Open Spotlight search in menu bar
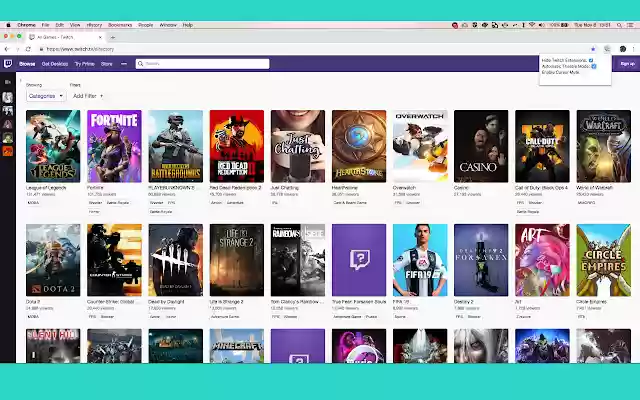This screenshot has width=640, height=400. [619, 25]
